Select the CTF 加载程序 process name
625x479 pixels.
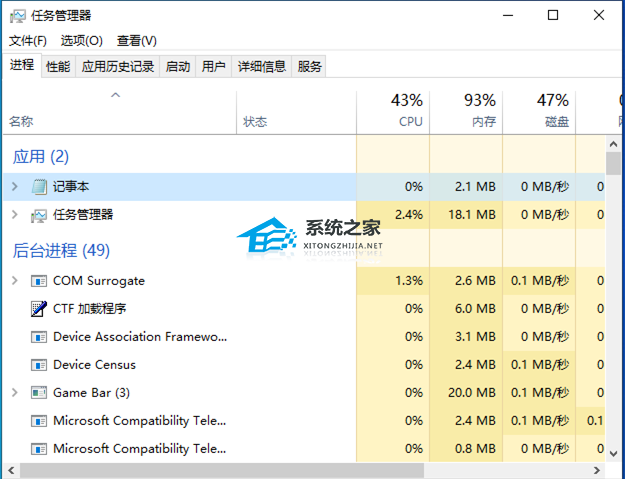(x=90, y=309)
